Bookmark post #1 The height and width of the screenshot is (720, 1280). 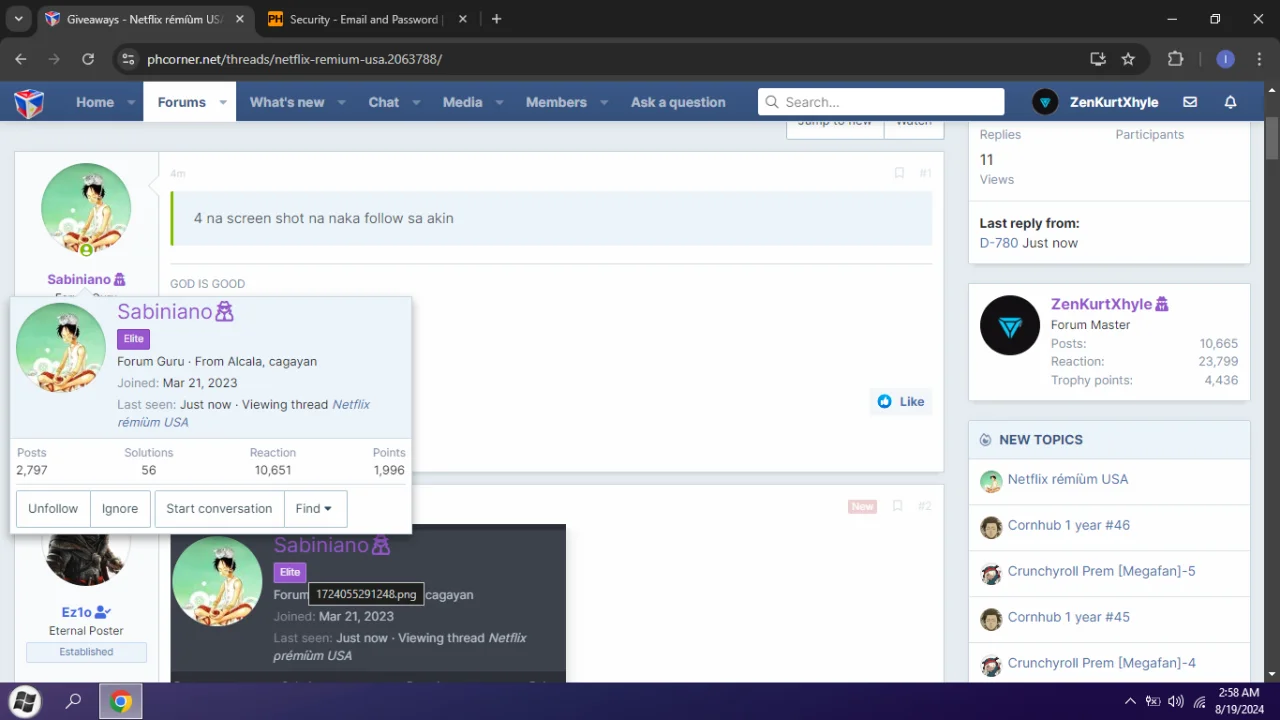(x=899, y=173)
